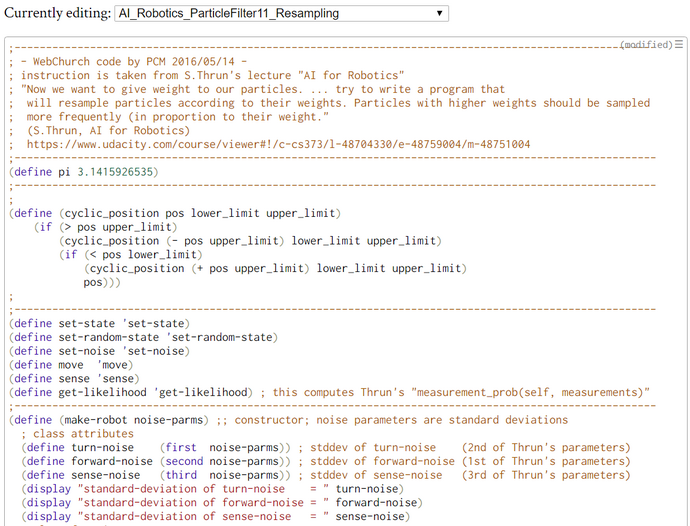The image size is (690, 526).
Task: Click the '(define pi 3.1415926535)' line
Action: [84, 172]
